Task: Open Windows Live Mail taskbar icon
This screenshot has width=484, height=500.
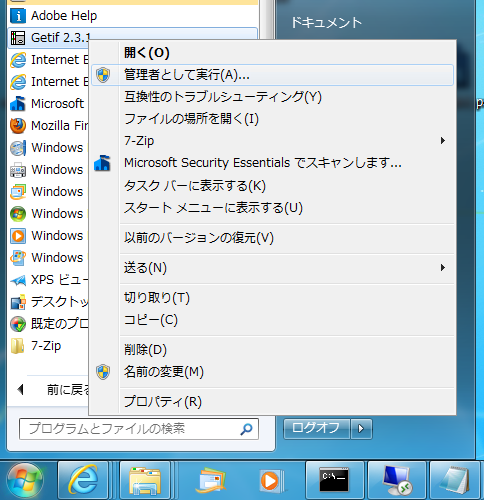Action: point(211,481)
